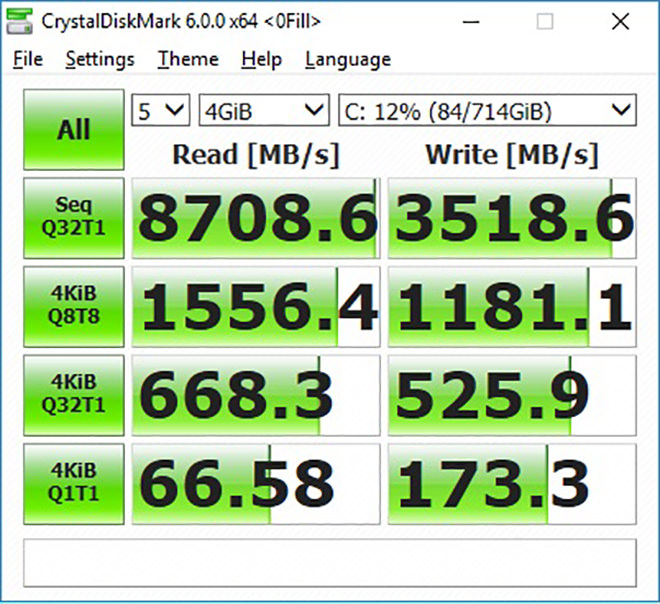Expand the test count dropdown showing 5

pos(160,110)
